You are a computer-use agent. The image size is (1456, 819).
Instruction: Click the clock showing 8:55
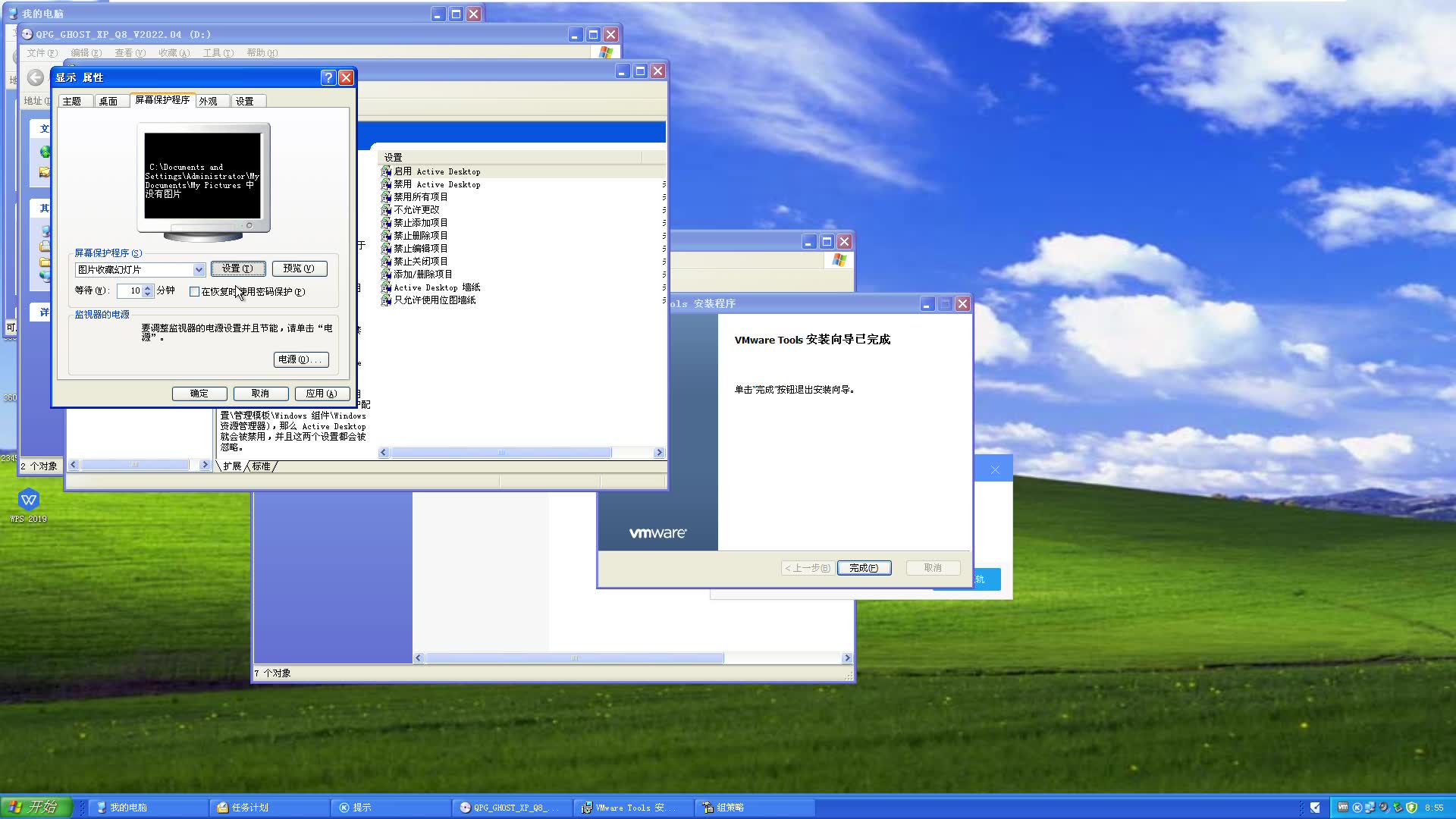click(1434, 808)
